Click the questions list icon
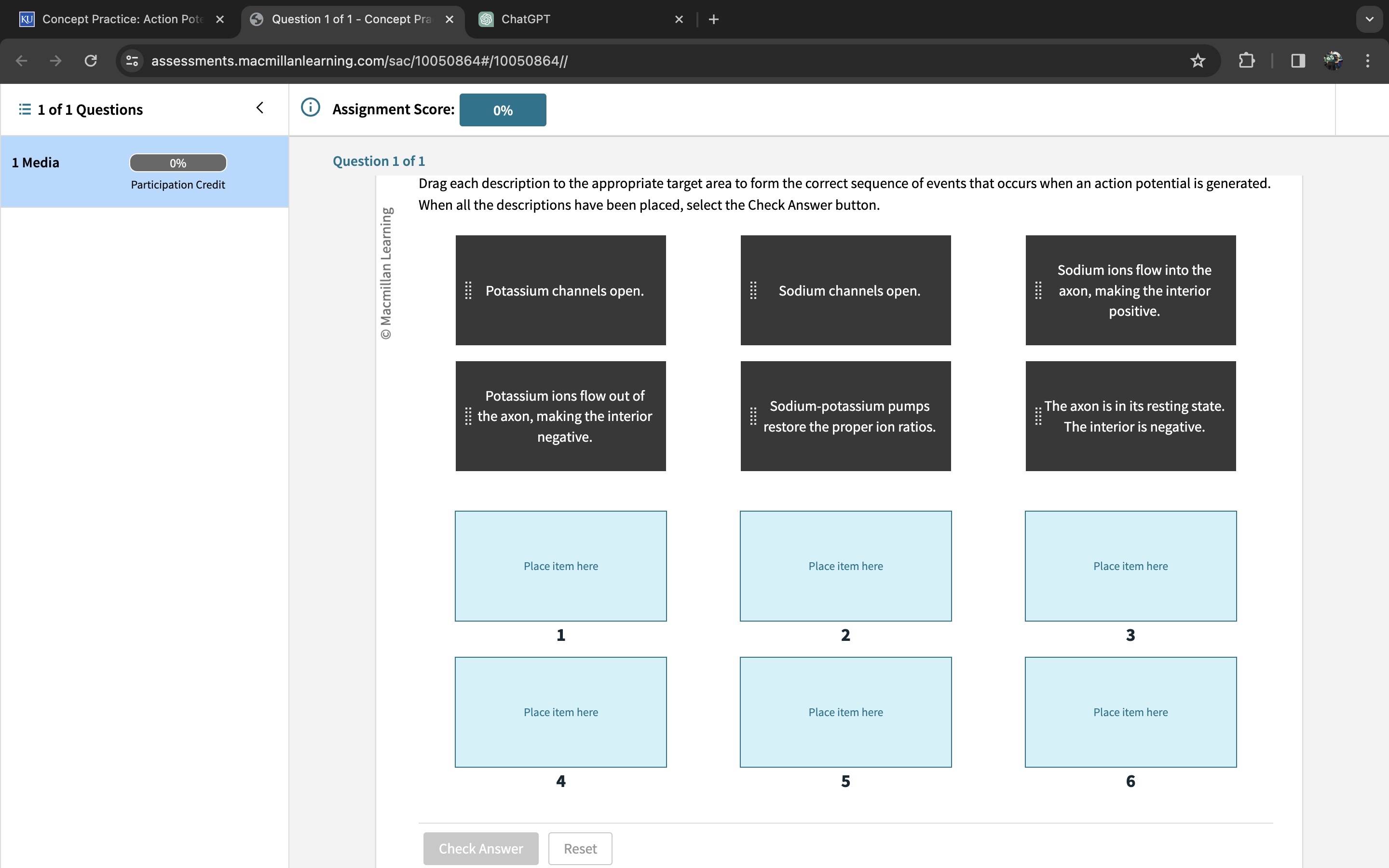This screenshot has width=1389, height=868. click(x=25, y=109)
